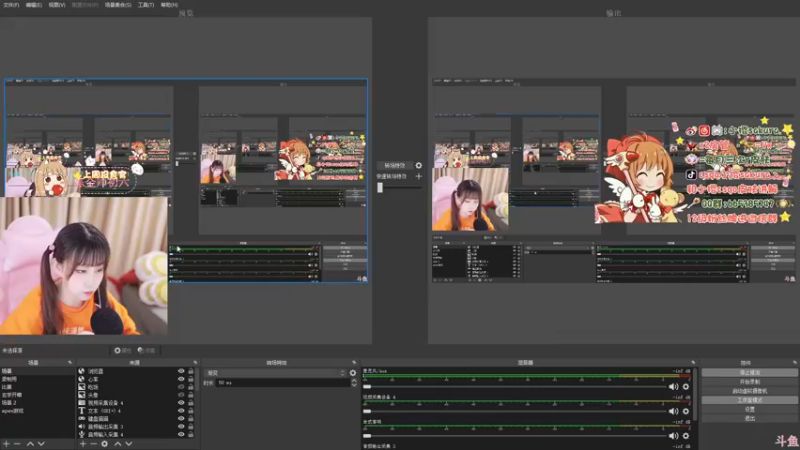This screenshot has width=800, height=450.
Task: Open transition properties gear beside 渐变
Action: click(353, 373)
